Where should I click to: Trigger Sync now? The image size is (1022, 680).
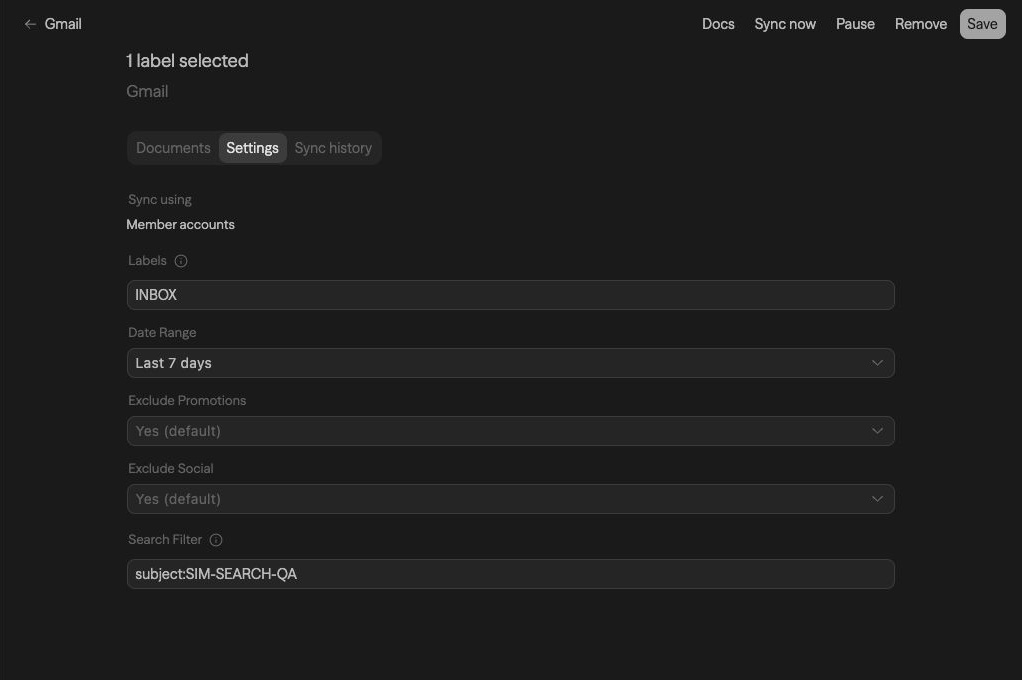(x=785, y=24)
